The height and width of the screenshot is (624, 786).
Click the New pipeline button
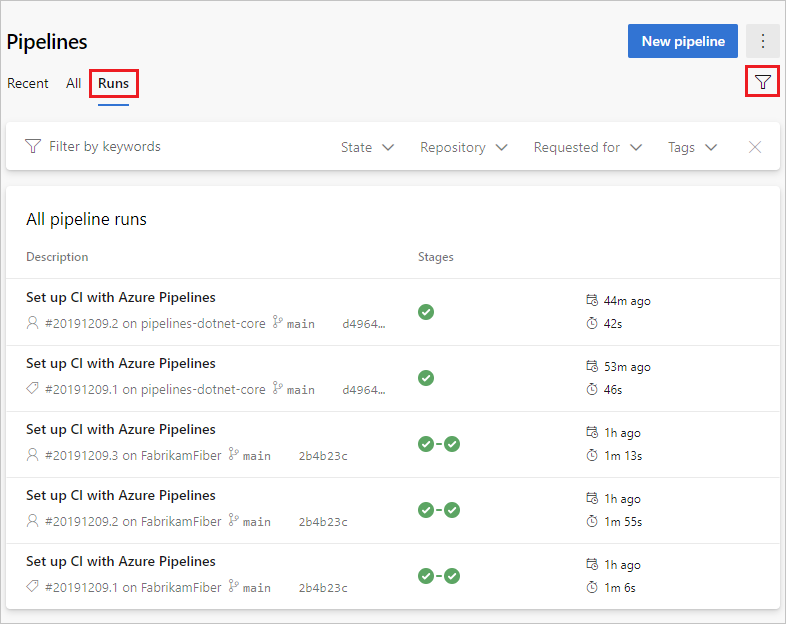point(683,41)
